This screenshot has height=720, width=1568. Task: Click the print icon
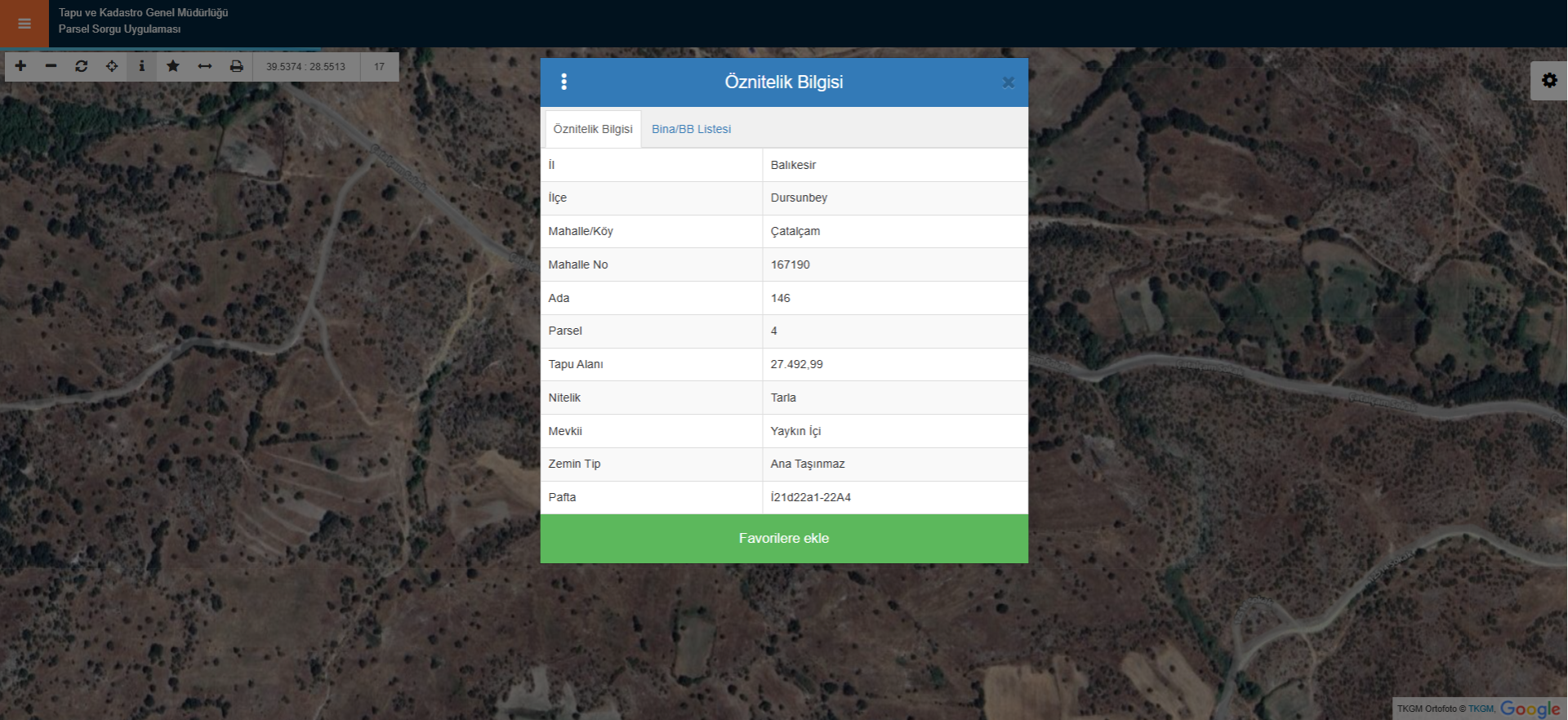[236, 66]
